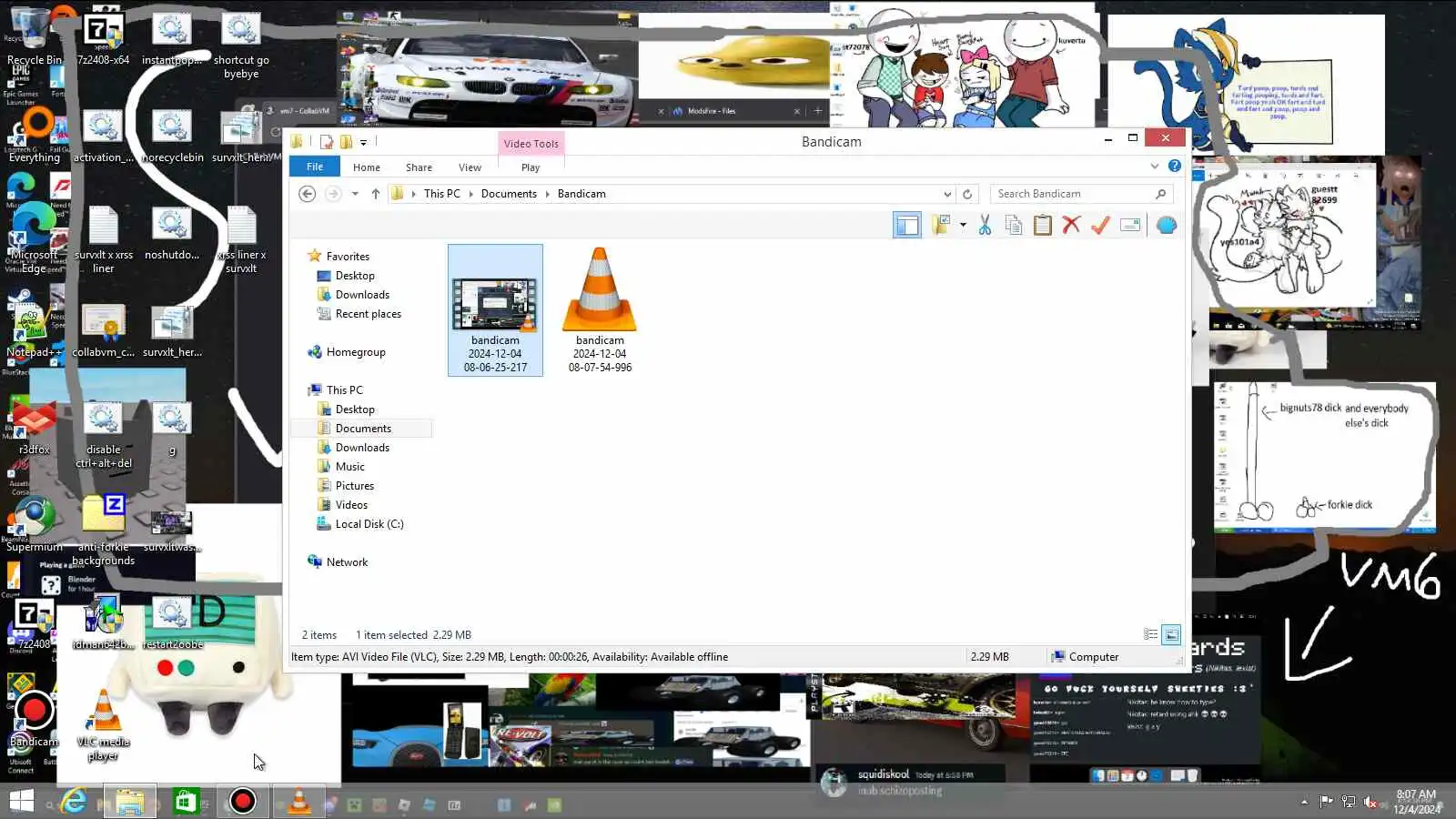Click VLC media player desktop shortcut
The height and width of the screenshot is (819, 1456).
pos(104,725)
